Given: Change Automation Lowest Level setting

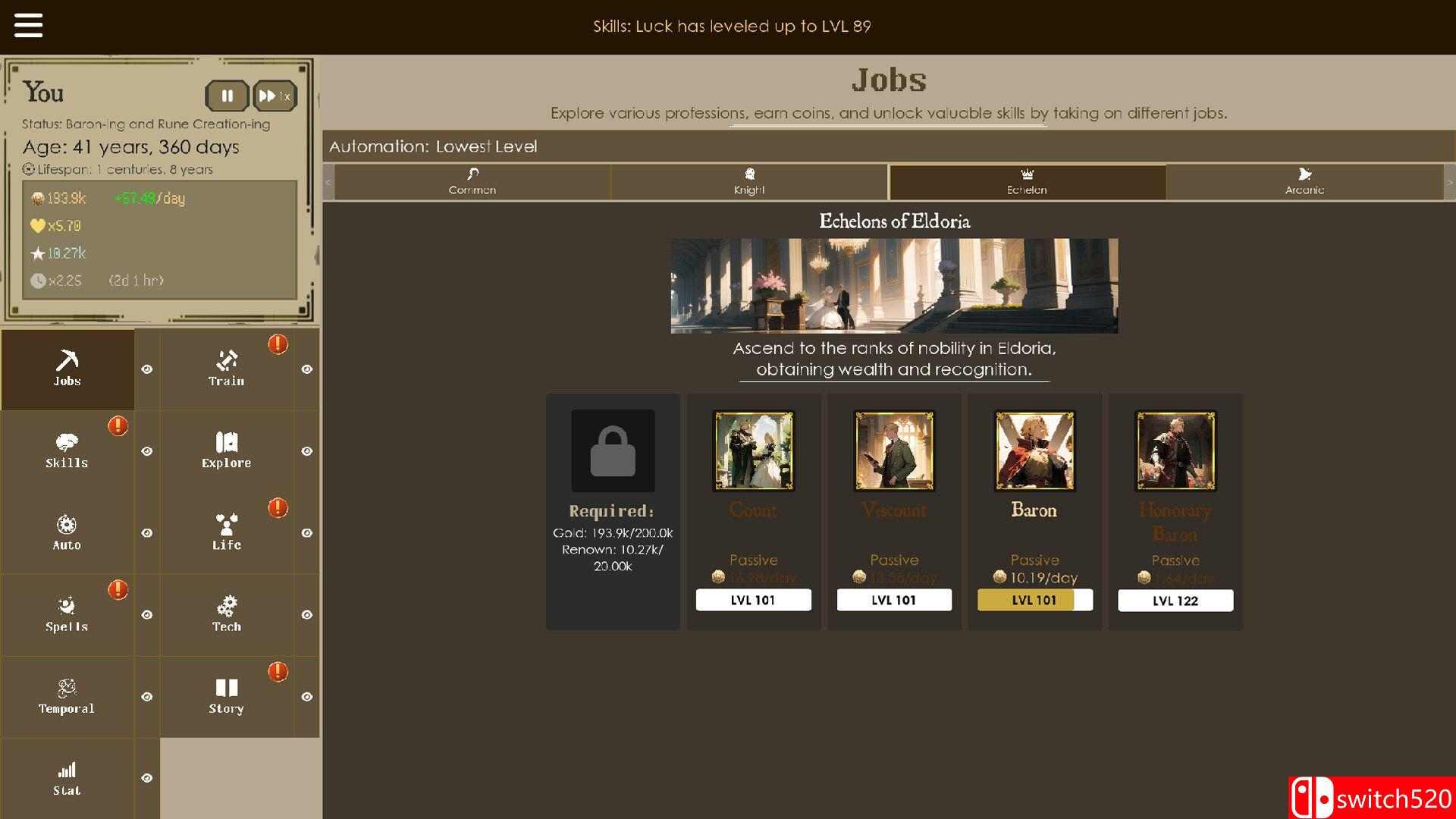Looking at the screenshot, I should [x=433, y=146].
